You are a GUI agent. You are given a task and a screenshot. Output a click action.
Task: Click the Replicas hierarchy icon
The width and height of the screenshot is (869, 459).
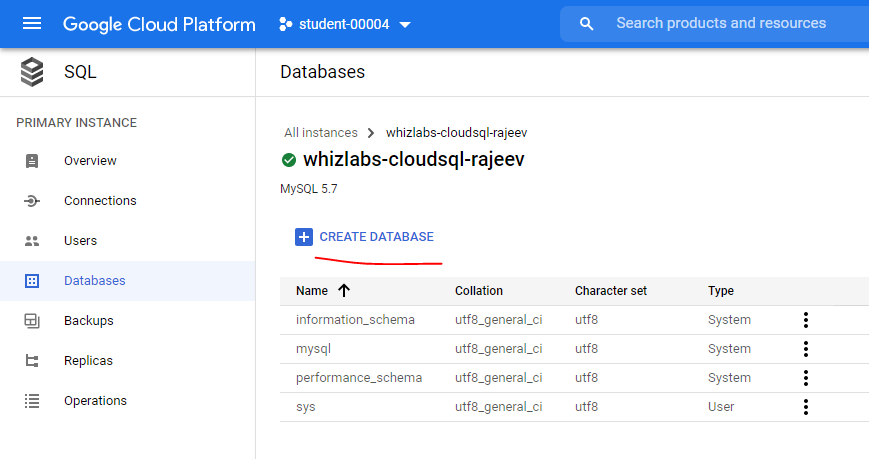point(32,361)
